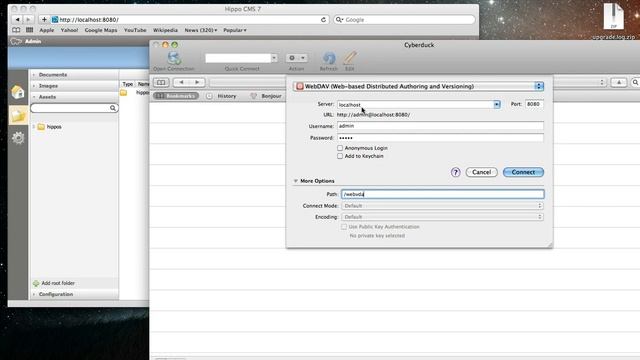640x360 pixels.
Task: Expand the Documents section in Hippo CMS
Action: click(x=75, y=75)
